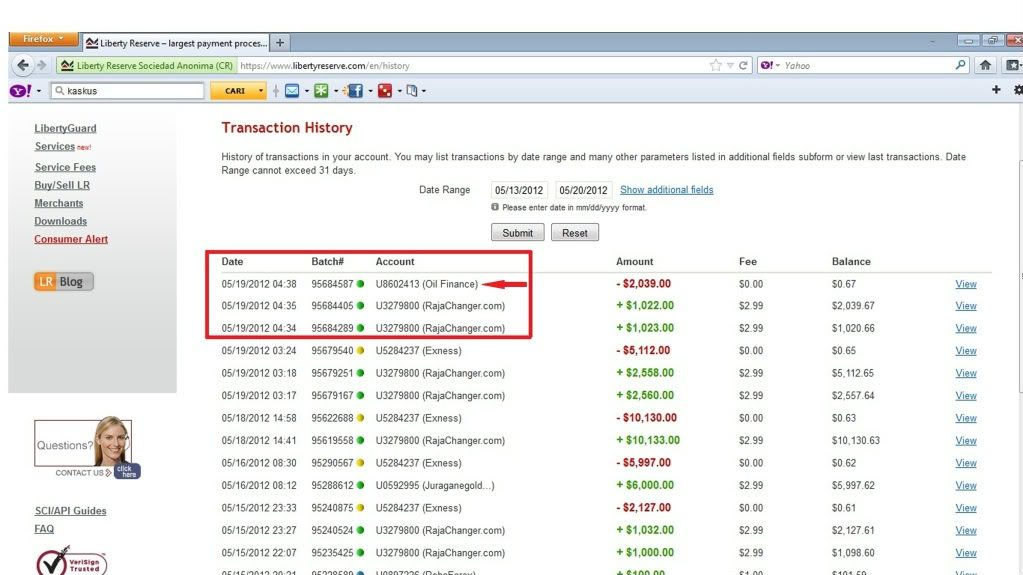Click the forward navigation arrow
Screen dimensions: 1023x575
pyautogui.click(x=42, y=65)
